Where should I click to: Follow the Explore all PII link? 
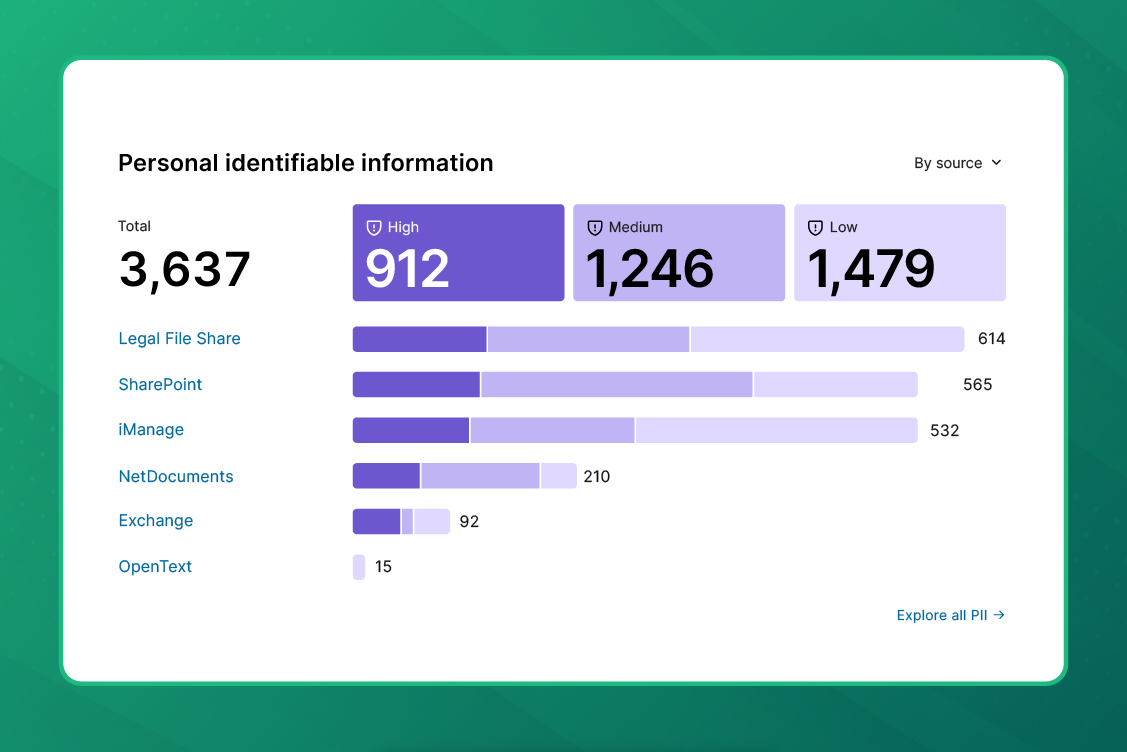point(942,615)
